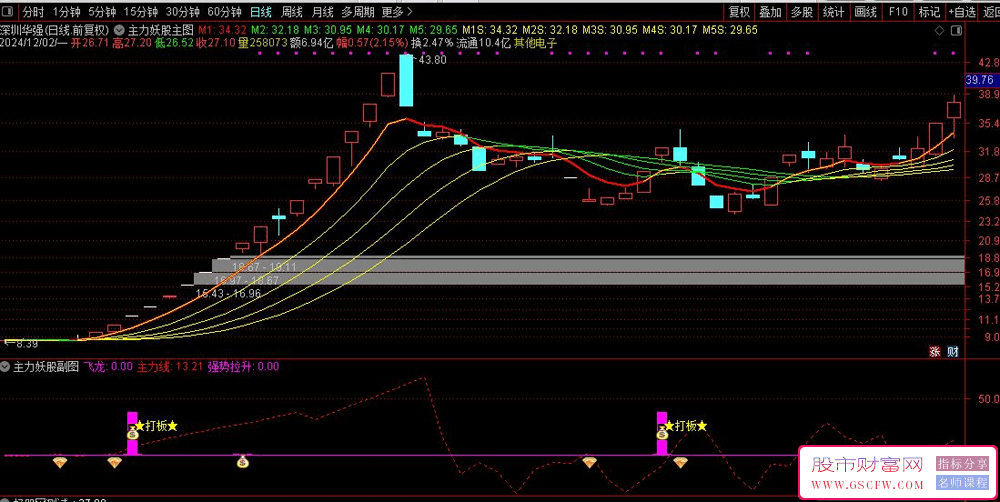Image resolution: width=1000 pixels, height=502 pixels.
Task: Click the gem marker below second 打板 label
Action: click(x=680, y=462)
